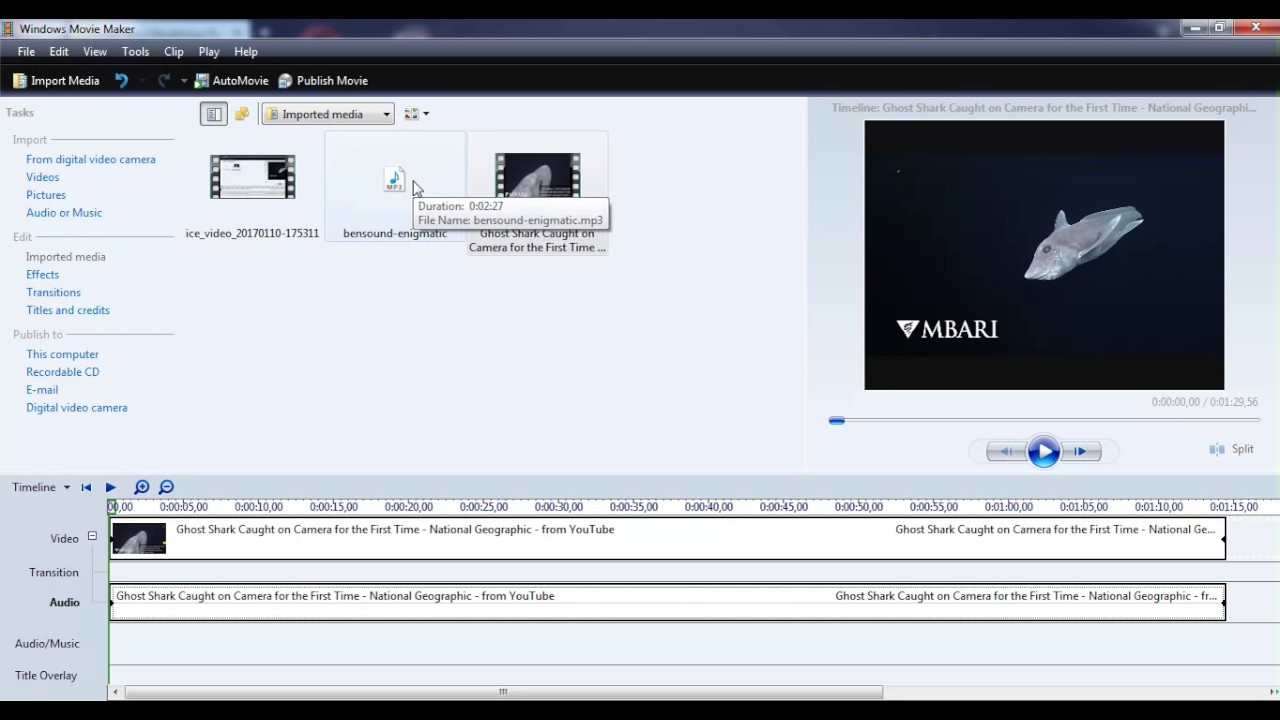Publish to Digital video camera link

tap(77, 408)
